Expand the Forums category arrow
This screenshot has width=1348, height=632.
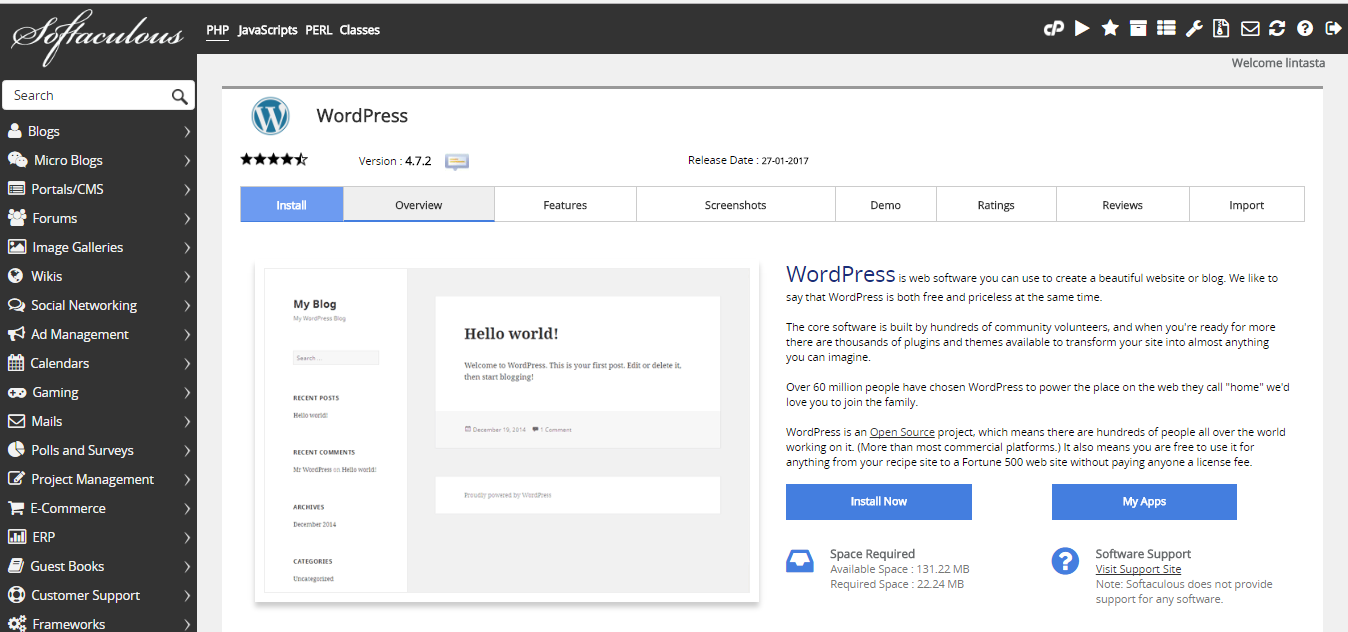point(187,218)
